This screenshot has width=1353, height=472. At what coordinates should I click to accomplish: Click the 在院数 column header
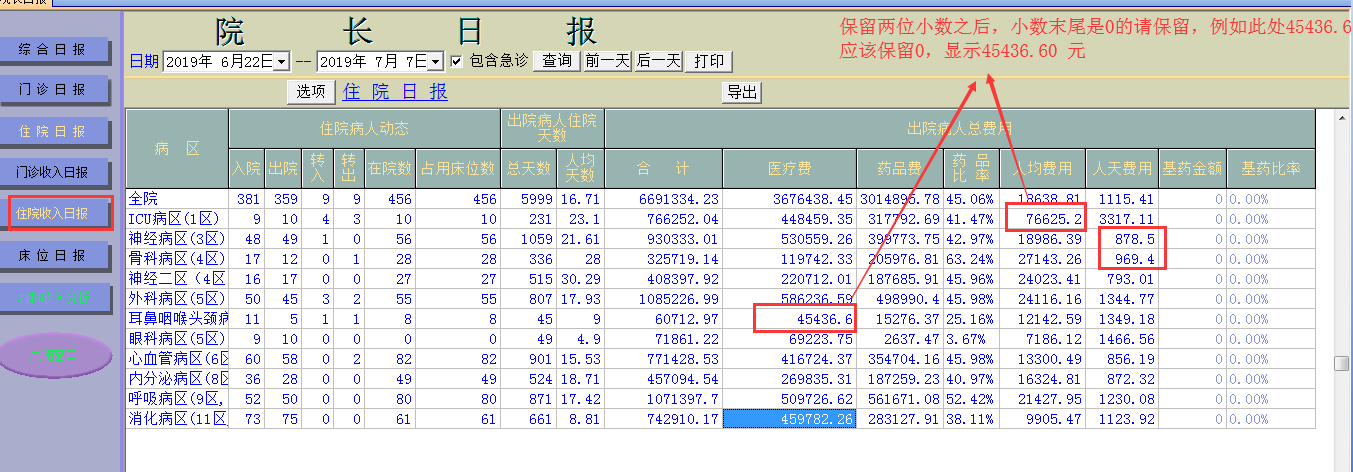point(389,168)
